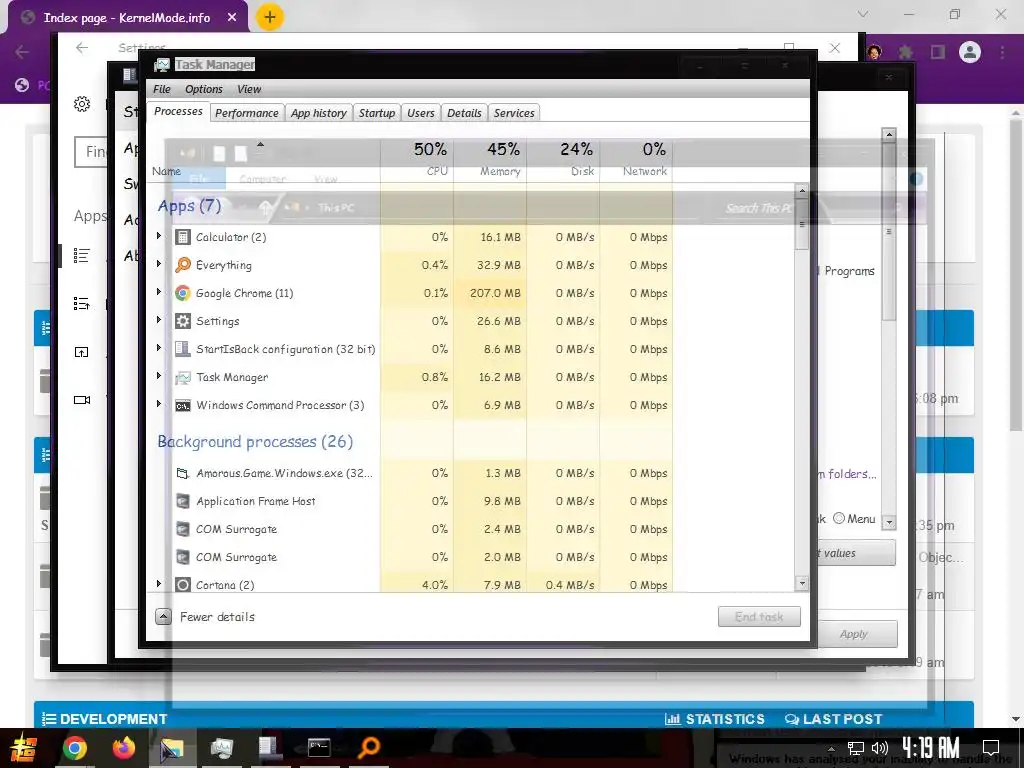This screenshot has width=1024, height=768.
Task: Sort processes by CPU column
Action: [417, 159]
